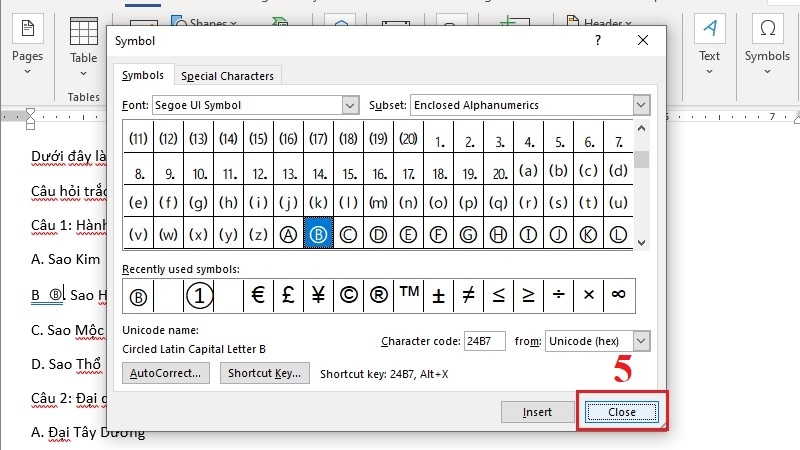This screenshot has width=800, height=450.
Task: Click the Insert button
Action: coord(537,412)
